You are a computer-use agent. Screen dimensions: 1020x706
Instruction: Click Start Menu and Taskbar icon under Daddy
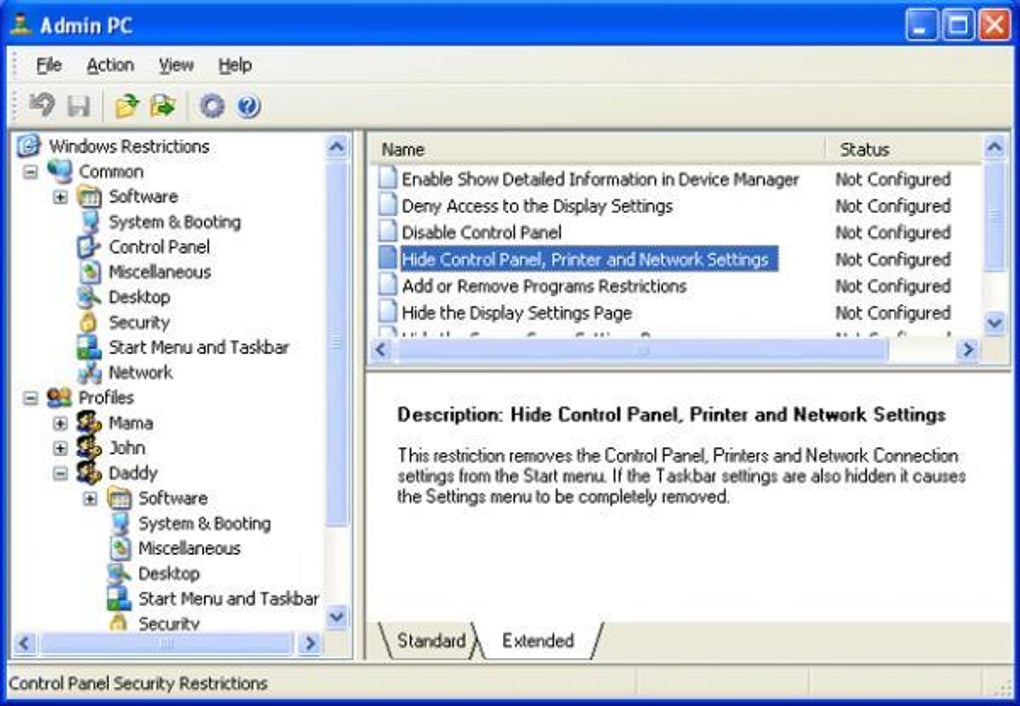coord(119,599)
